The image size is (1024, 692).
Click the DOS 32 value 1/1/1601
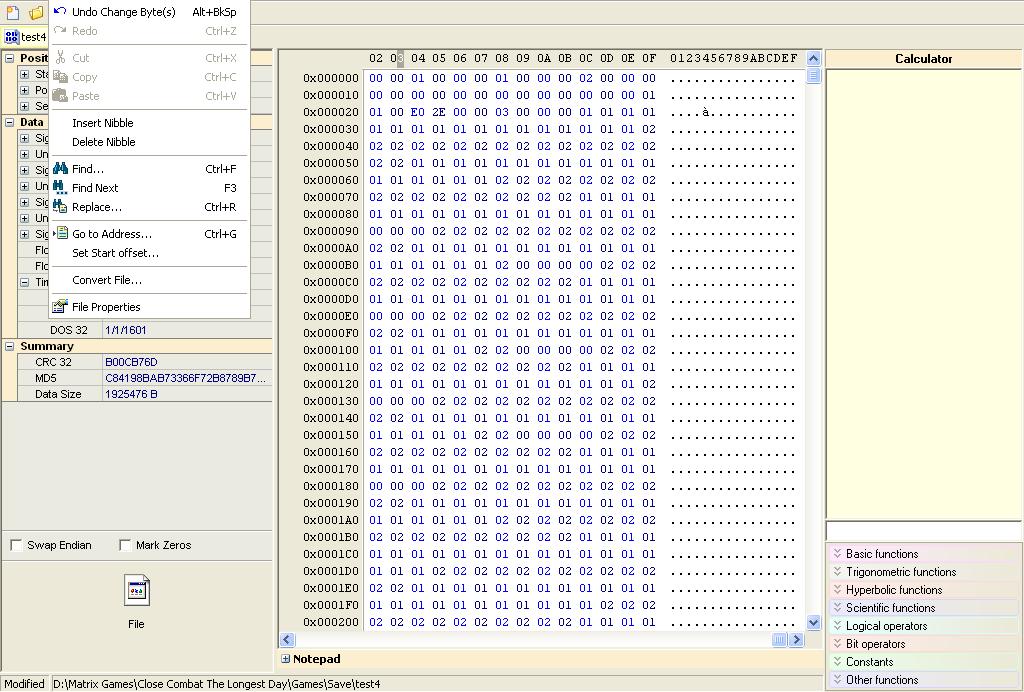[125, 330]
